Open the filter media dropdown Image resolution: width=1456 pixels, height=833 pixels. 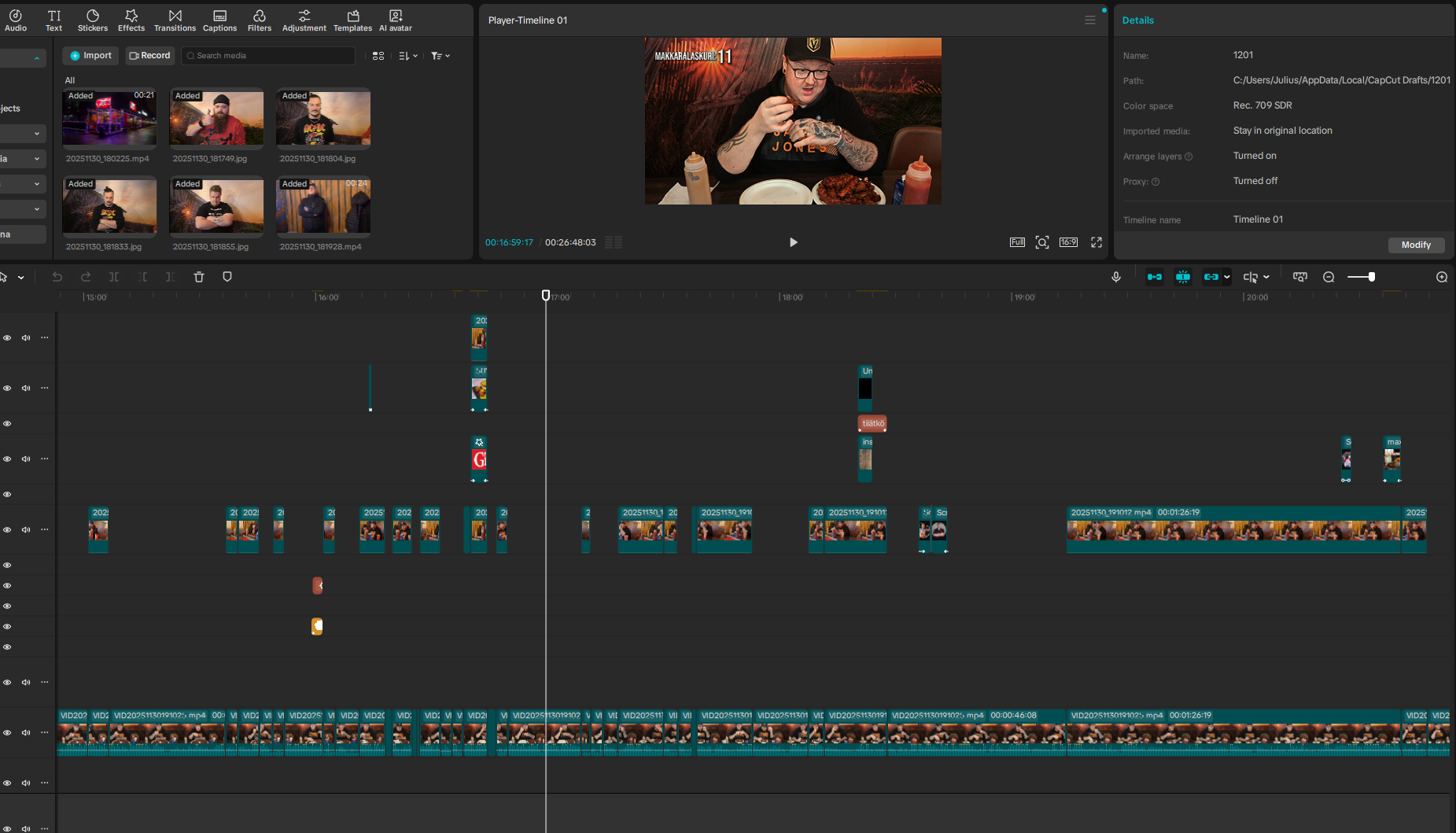[x=440, y=56]
